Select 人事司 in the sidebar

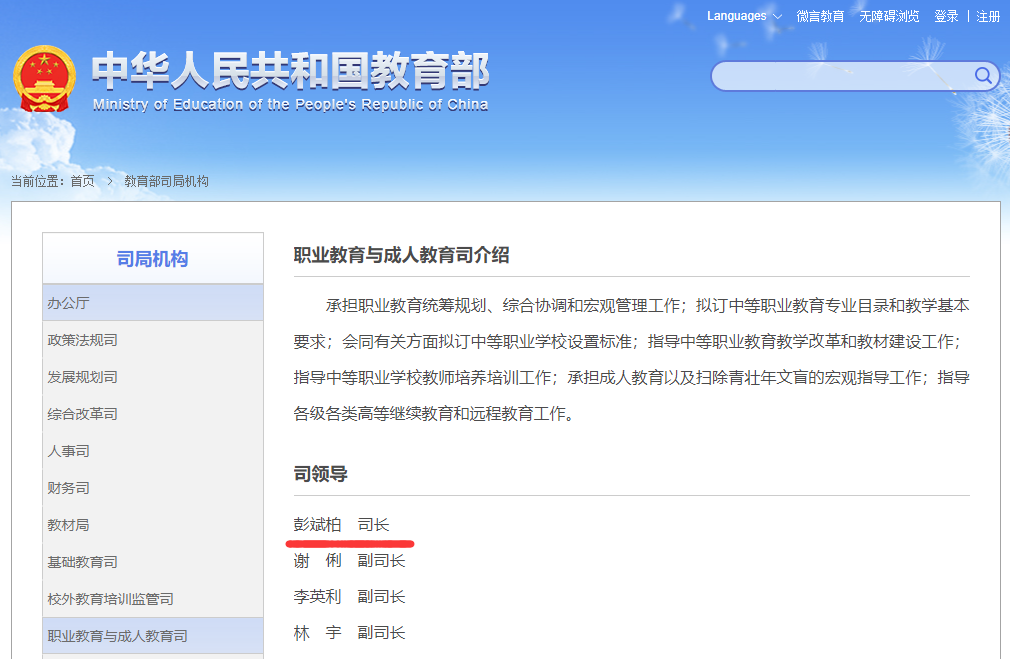[x=68, y=451]
